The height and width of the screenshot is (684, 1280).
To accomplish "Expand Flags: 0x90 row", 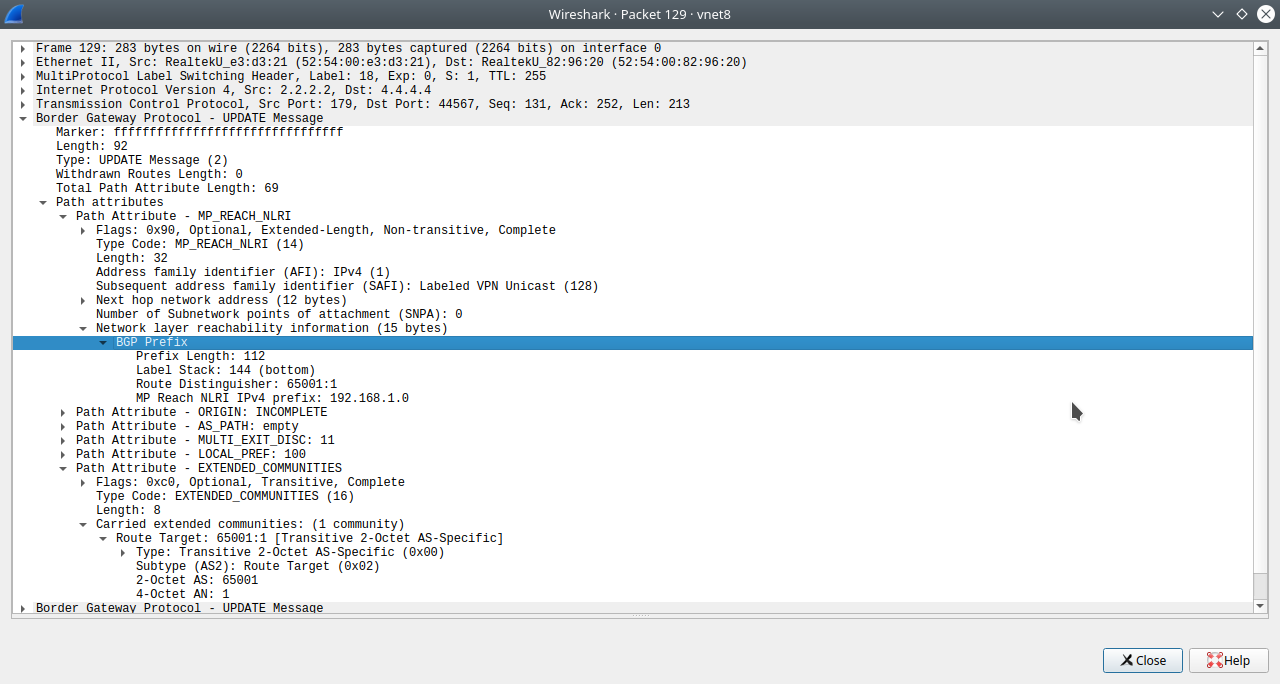I will point(82,230).
